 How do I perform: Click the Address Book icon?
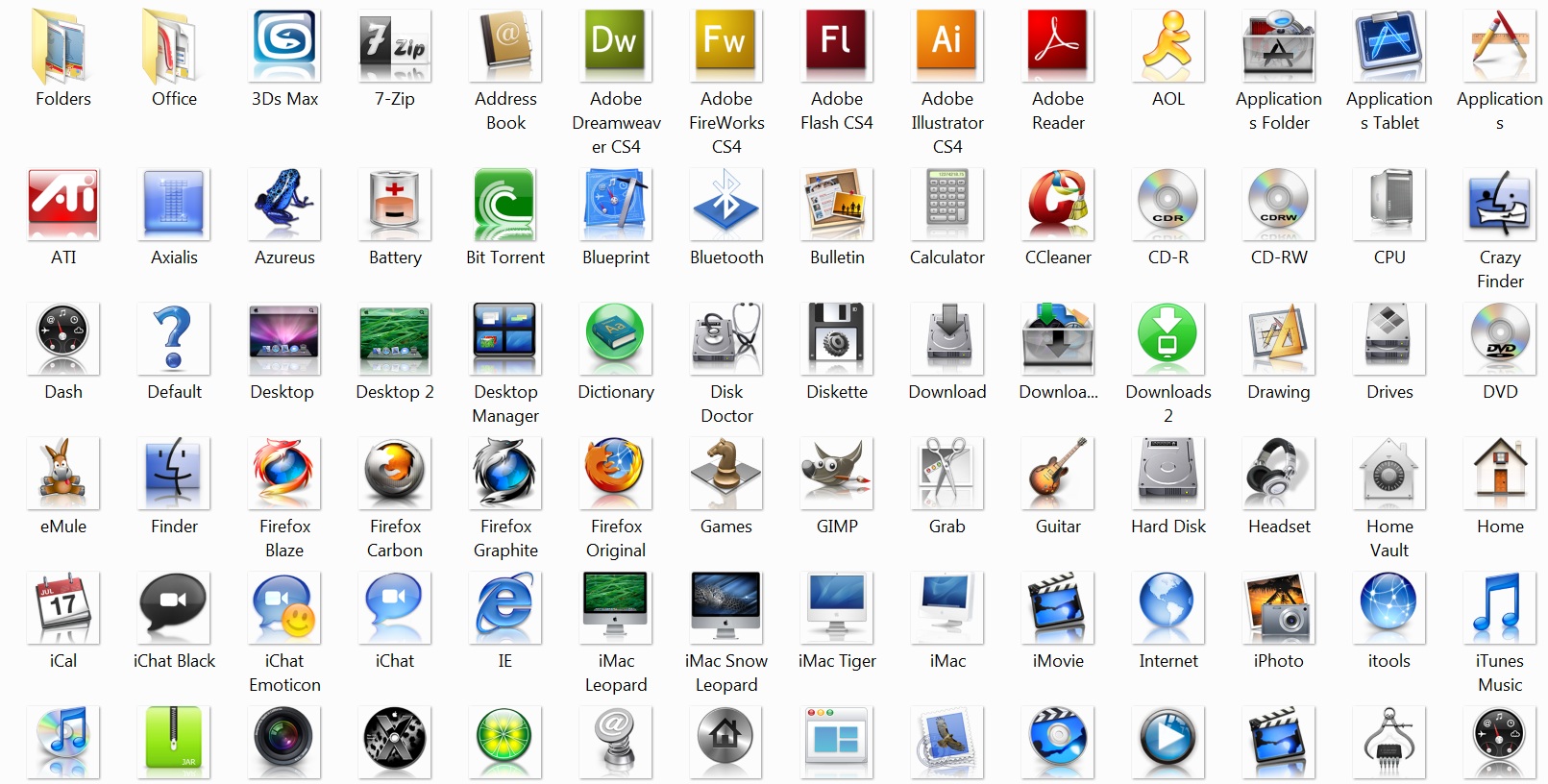coord(505,45)
